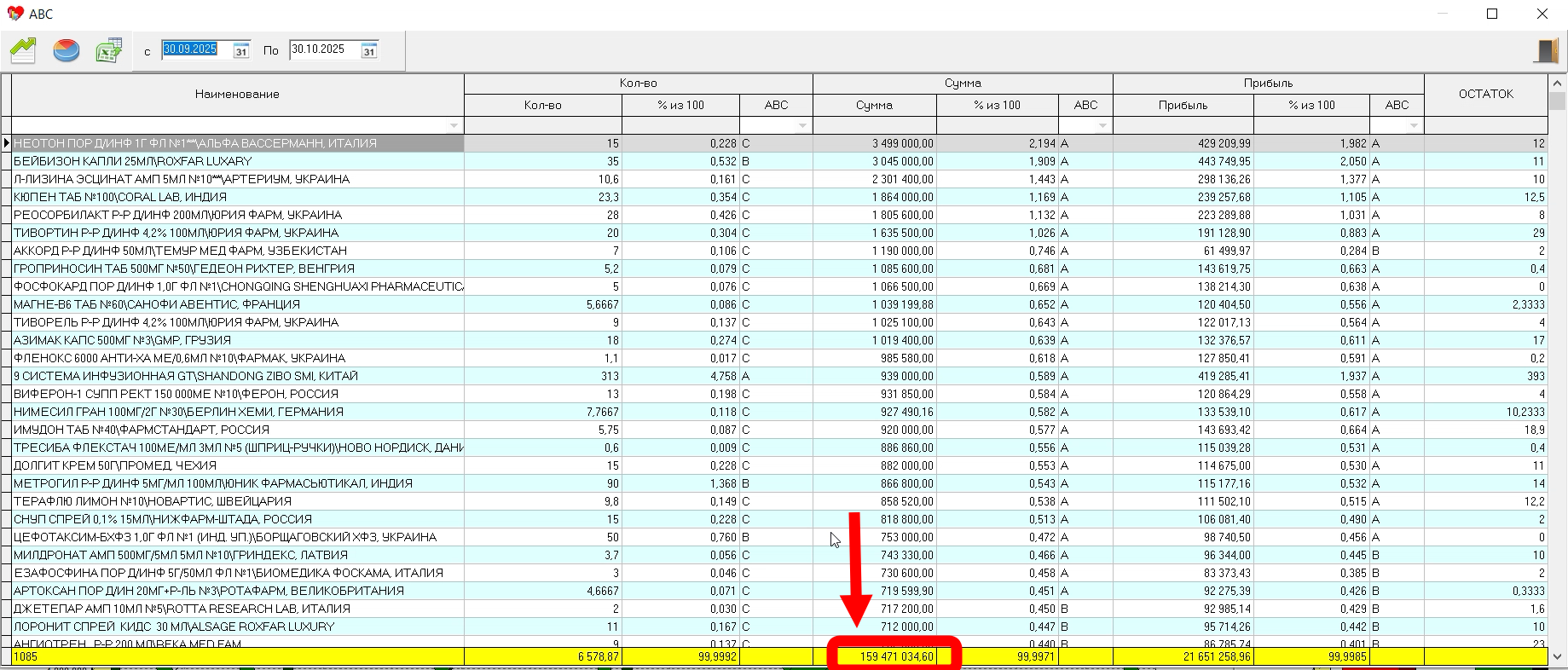Open the ABC window system menu icon
Viewport: 1568px width, 670px height.
coord(15,14)
